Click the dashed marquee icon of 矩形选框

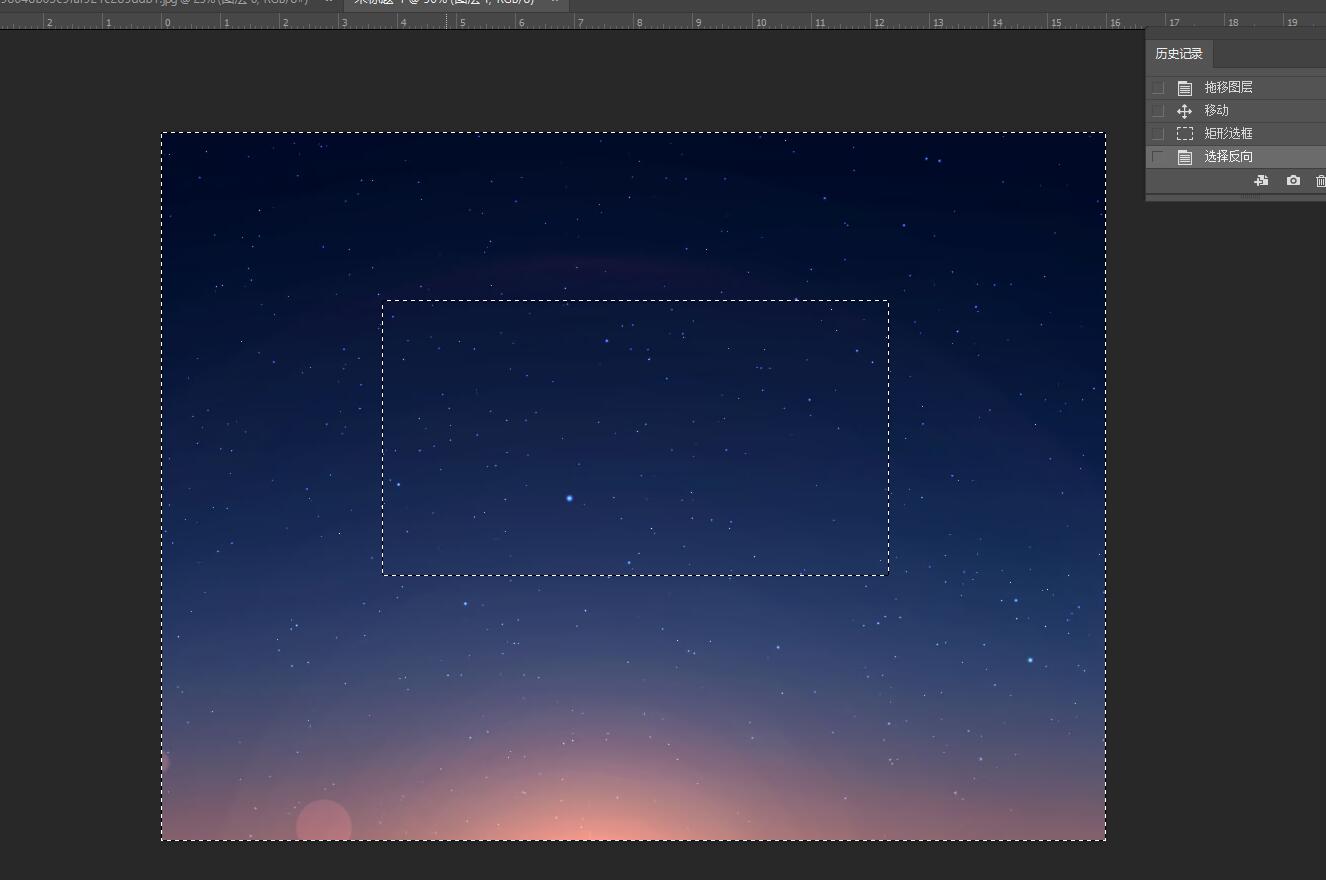pos(1185,134)
